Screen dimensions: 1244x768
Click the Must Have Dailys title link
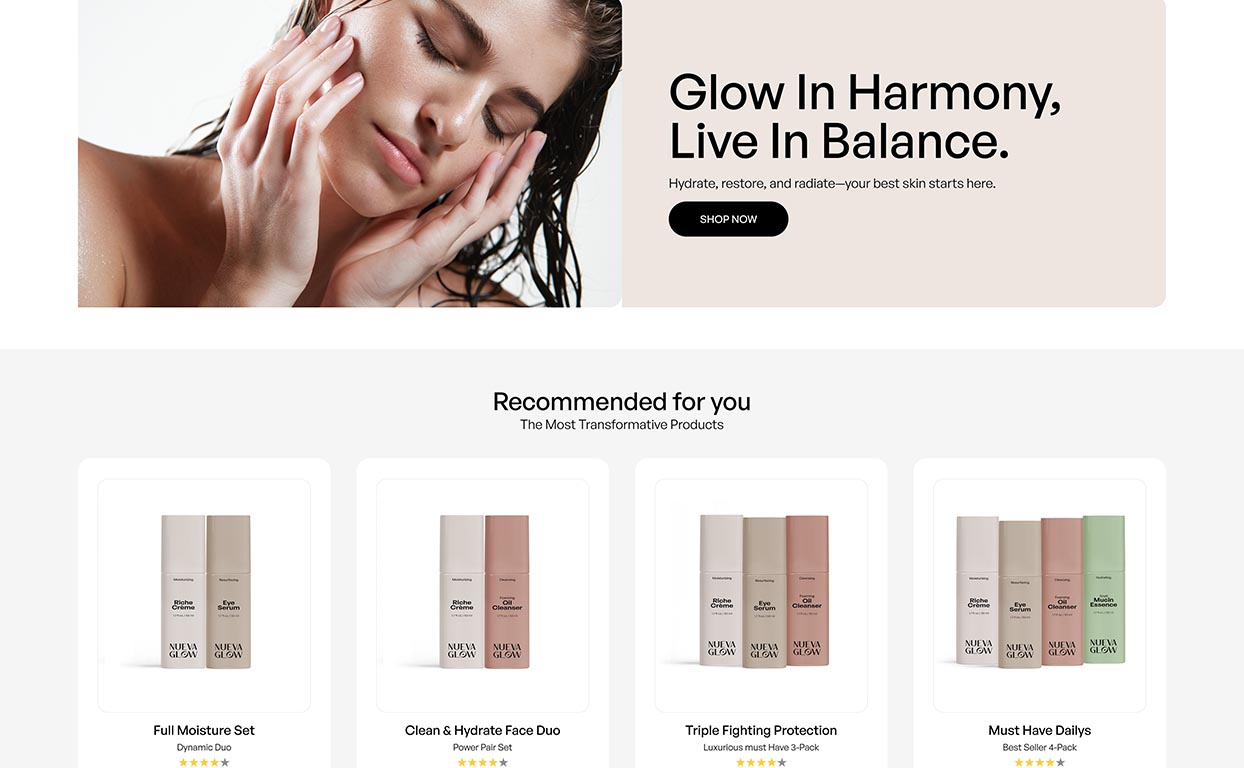pos(1040,731)
